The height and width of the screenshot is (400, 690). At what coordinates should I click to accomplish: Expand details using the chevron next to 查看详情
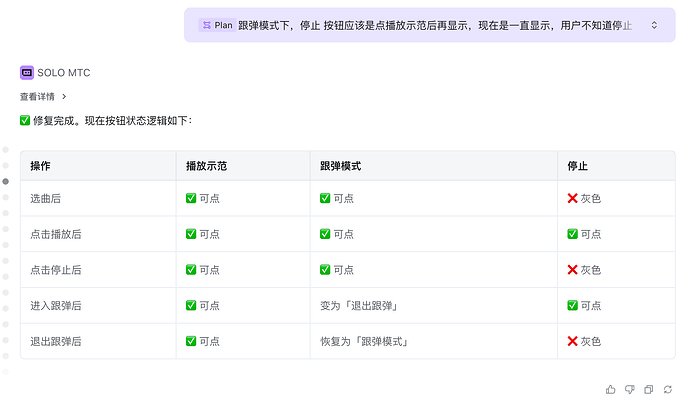[64, 96]
